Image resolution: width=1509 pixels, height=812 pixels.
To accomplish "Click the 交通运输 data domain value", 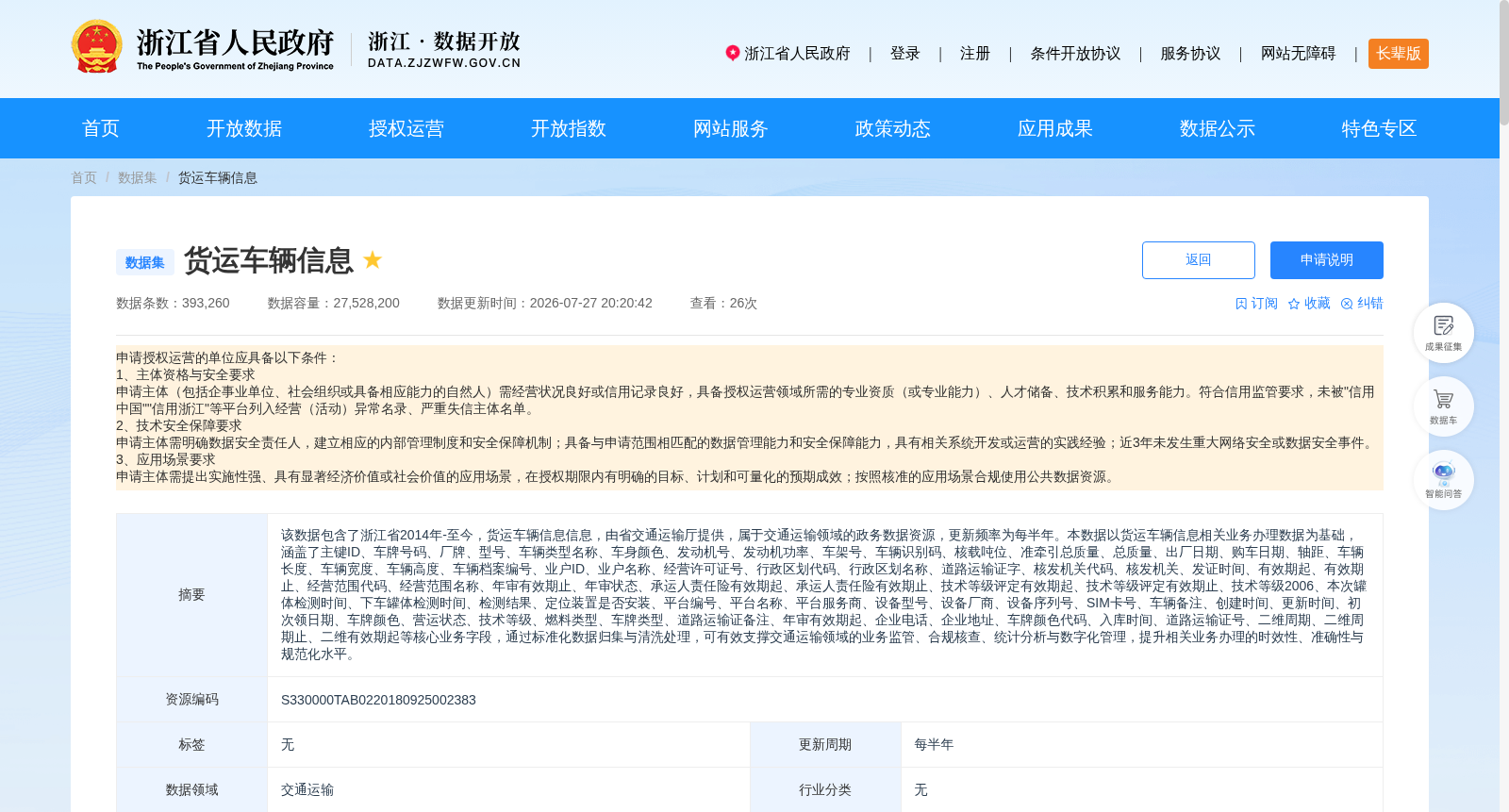I will [307, 790].
